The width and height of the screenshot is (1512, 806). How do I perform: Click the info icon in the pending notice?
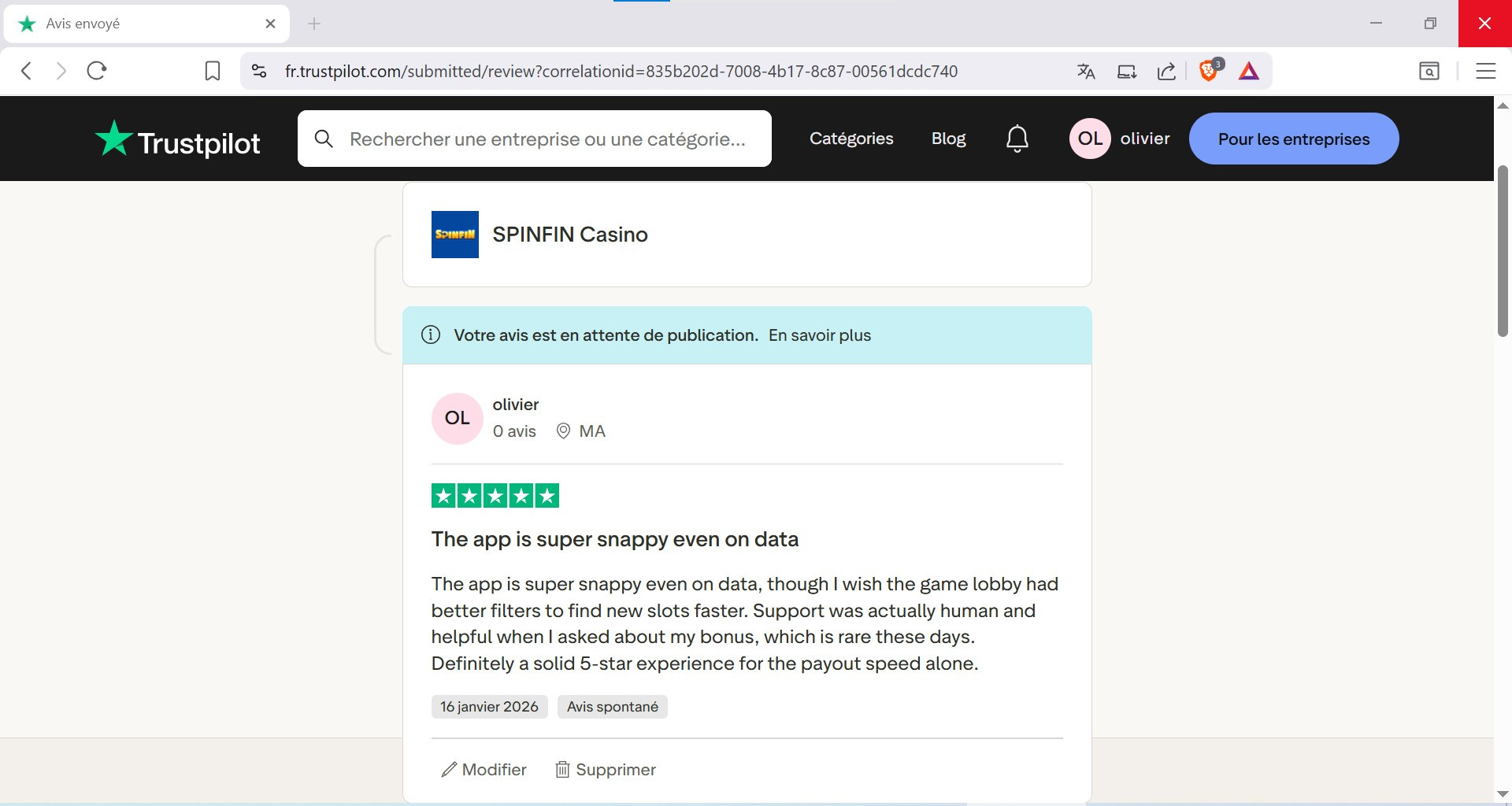[431, 335]
